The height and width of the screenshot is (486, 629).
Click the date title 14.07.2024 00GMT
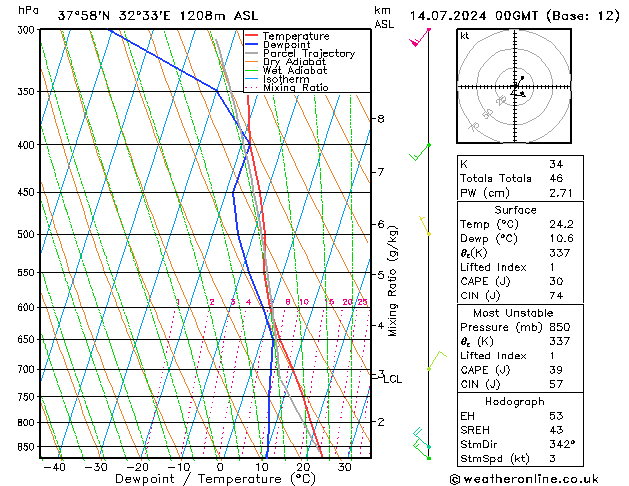coord(512,16)
